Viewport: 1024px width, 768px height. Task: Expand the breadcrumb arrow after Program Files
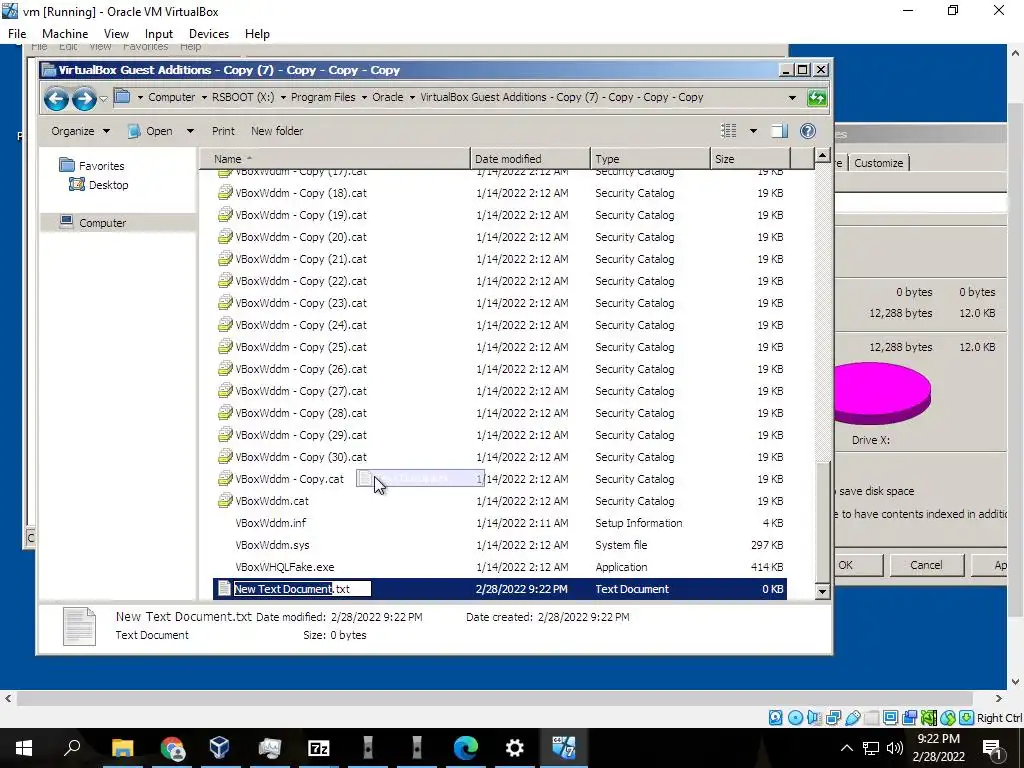[x=364, y=98]
